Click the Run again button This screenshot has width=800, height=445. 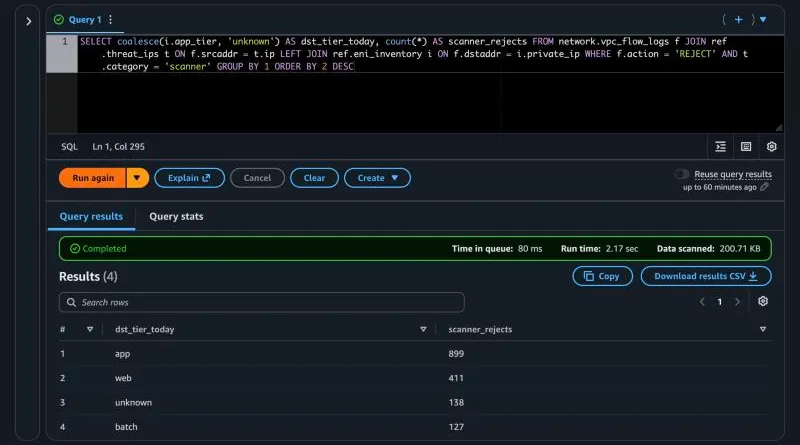(92, 178)
